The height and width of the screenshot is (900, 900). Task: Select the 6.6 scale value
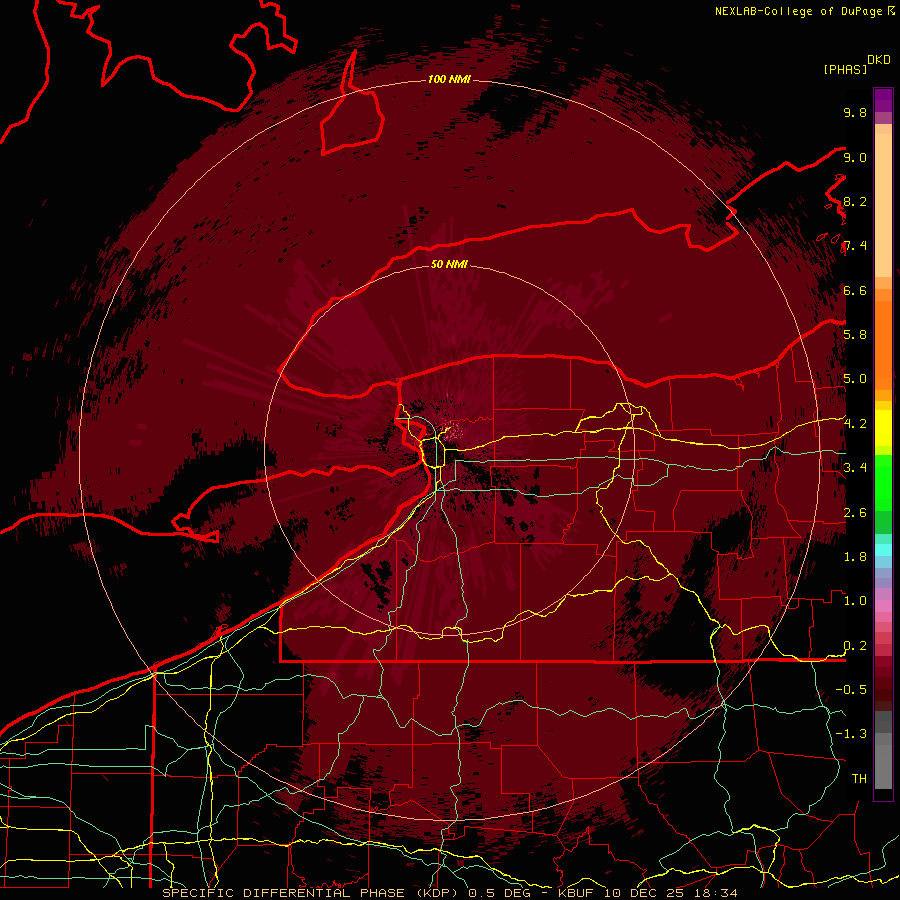point(855,290)
